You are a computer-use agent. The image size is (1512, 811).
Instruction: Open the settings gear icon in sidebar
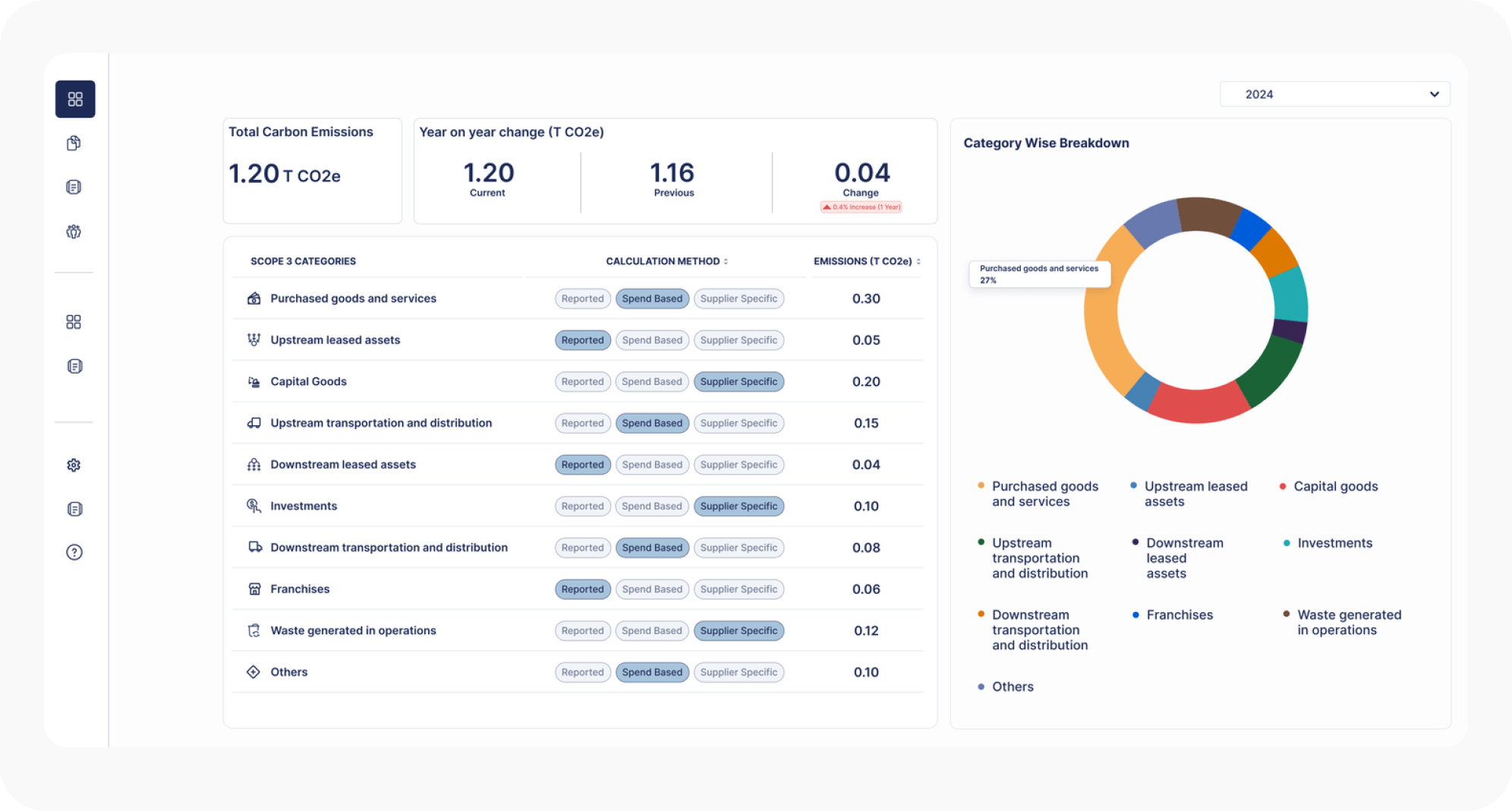(x=74, y=465)
